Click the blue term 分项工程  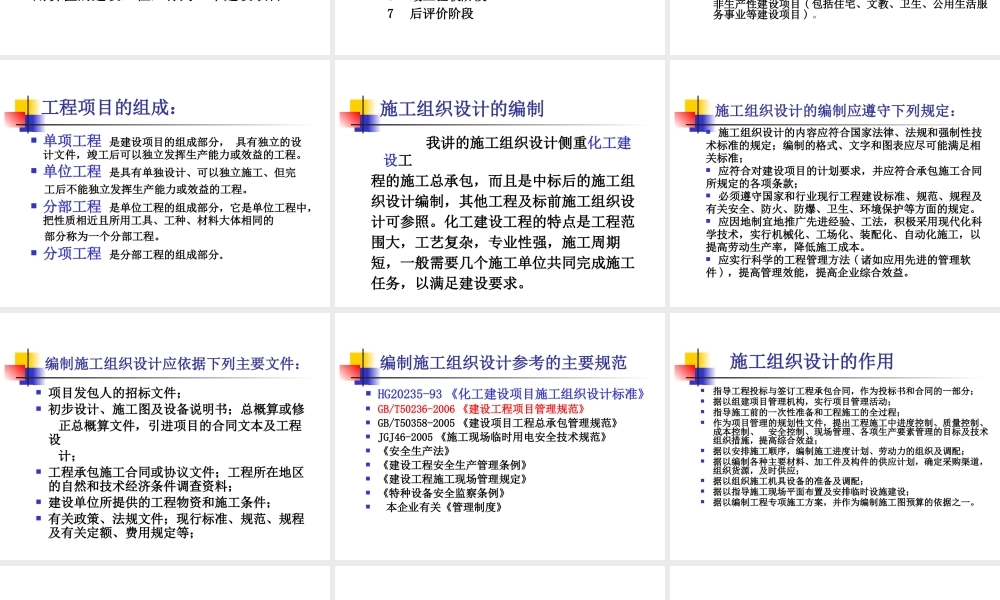click(72, 253)
